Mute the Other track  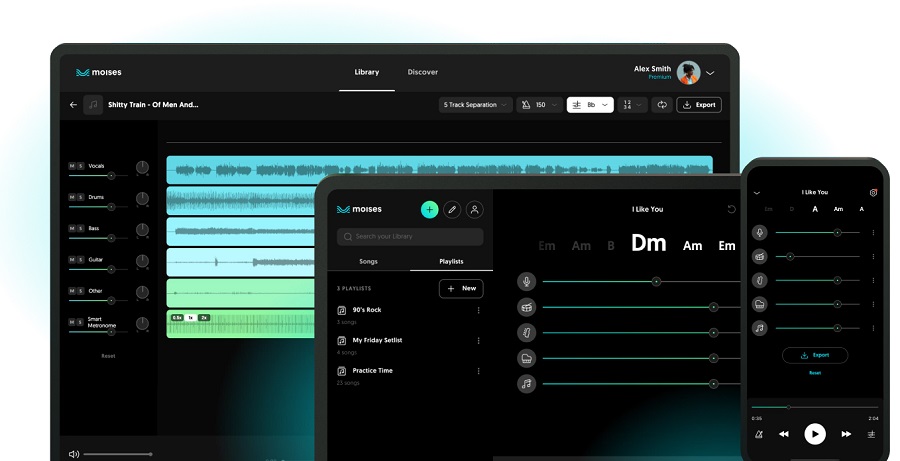click(72, 291)
